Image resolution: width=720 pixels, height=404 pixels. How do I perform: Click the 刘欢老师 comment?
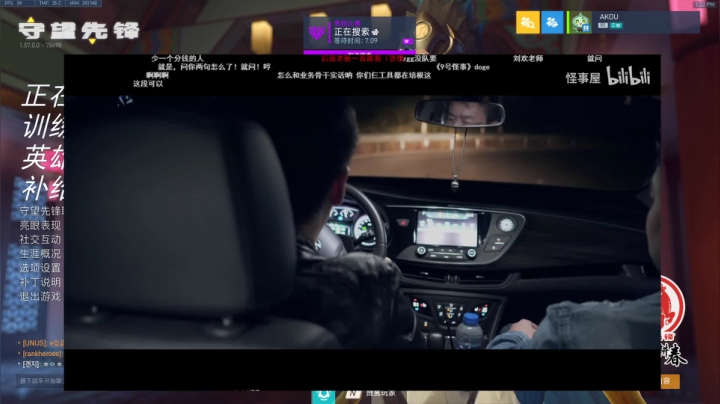[x=528, y=58]
